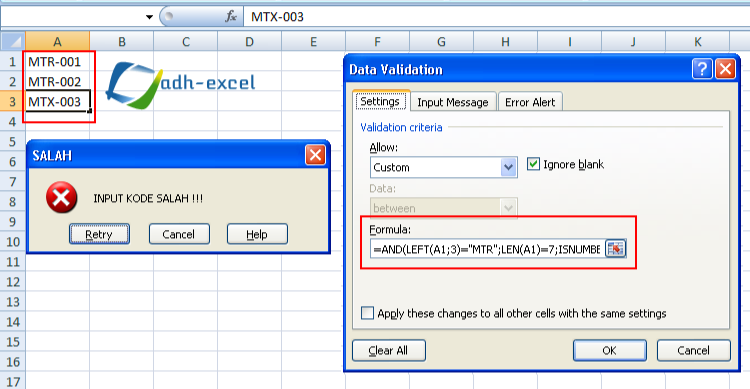Select row 11 header

click(x=12, y=262)
